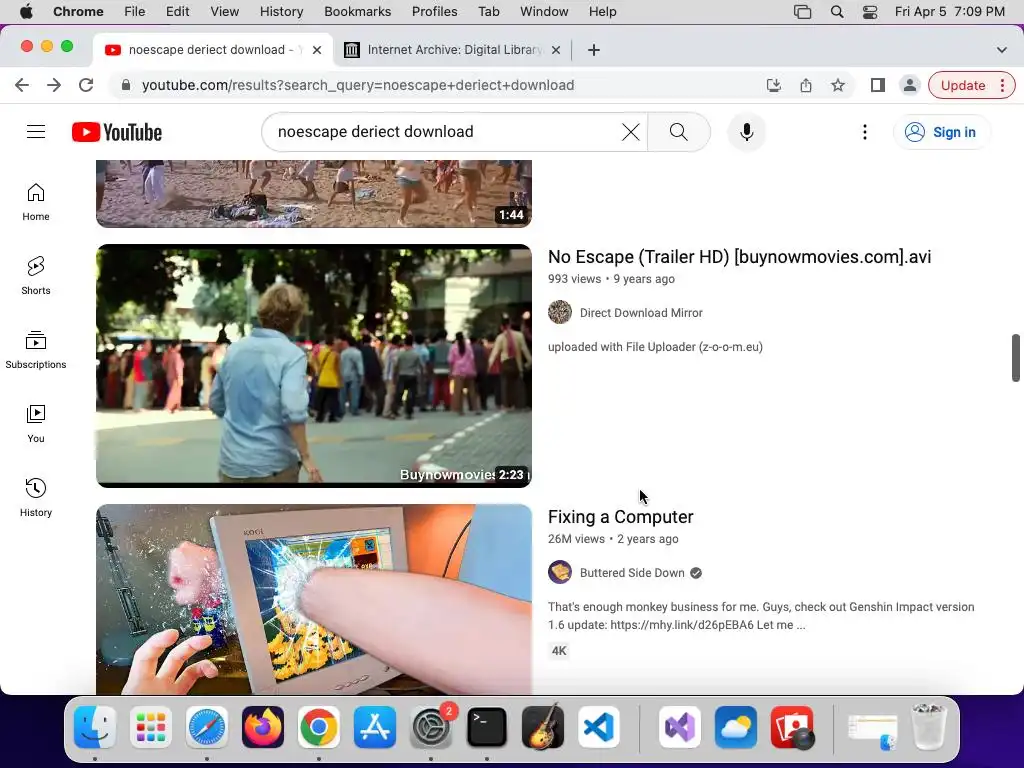Open the YouTube hamburger guide menu
The width and height of the screenshot is (1024, 768).
click(x=36, y=132)
